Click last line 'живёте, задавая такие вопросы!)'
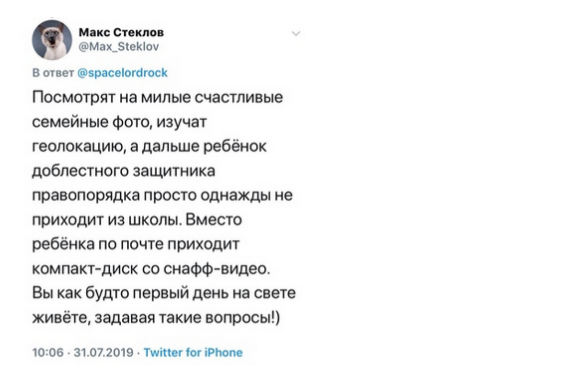This screenshot has width=573, height=365. click(x=156, y=318)
